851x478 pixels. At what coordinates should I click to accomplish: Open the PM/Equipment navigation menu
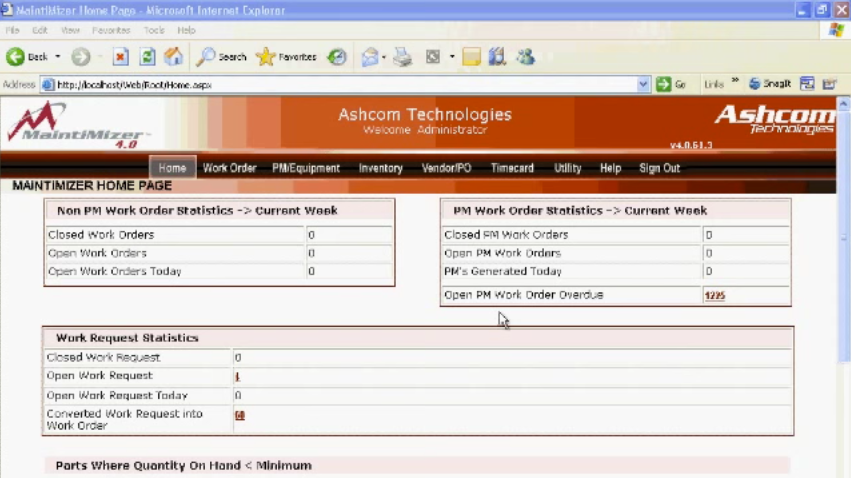pos(306,168)
